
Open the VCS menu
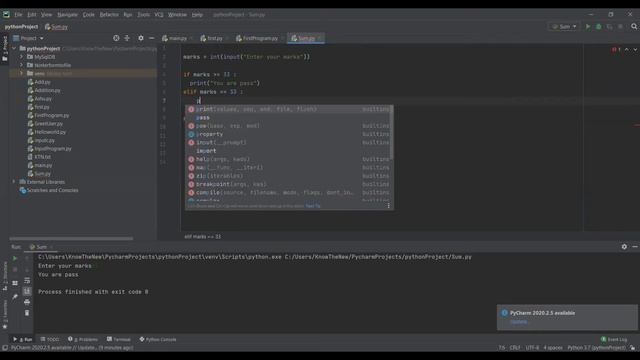tap(159, 14)
